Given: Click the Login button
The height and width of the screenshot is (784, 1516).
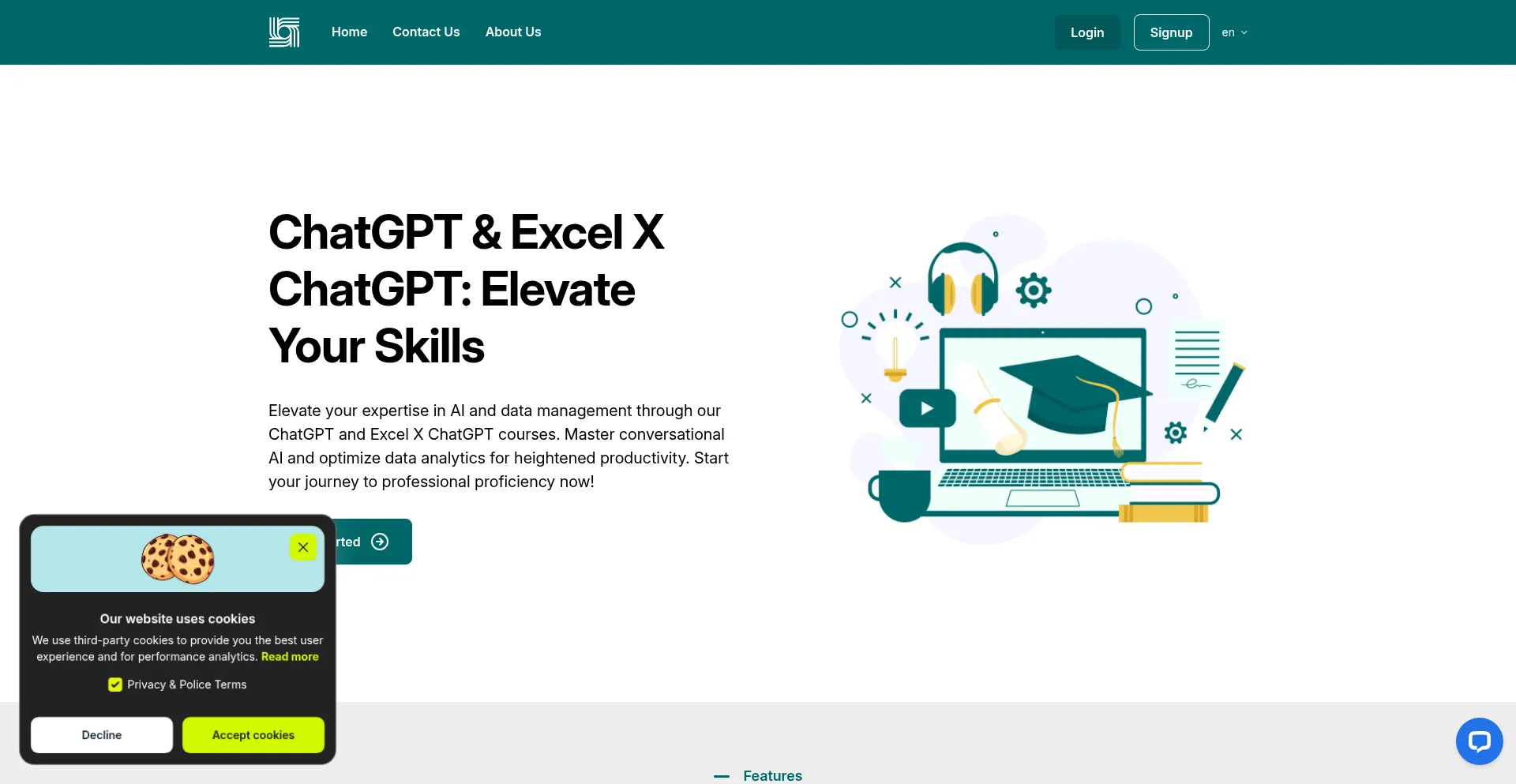Looking at the screenshot, I should [x=1087, y=32].
